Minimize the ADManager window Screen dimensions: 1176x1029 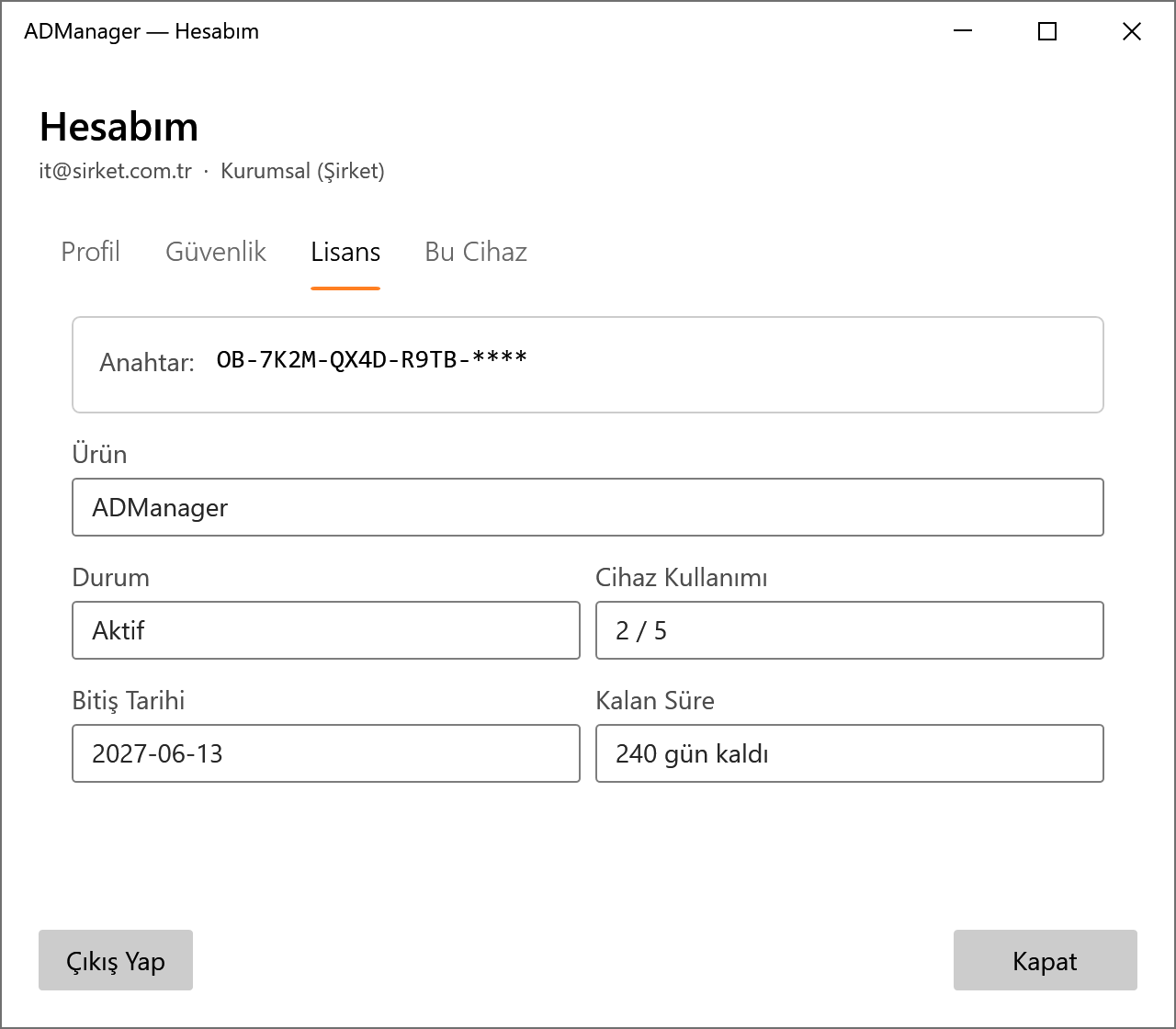pyautogui.click(x=963, y=31)
